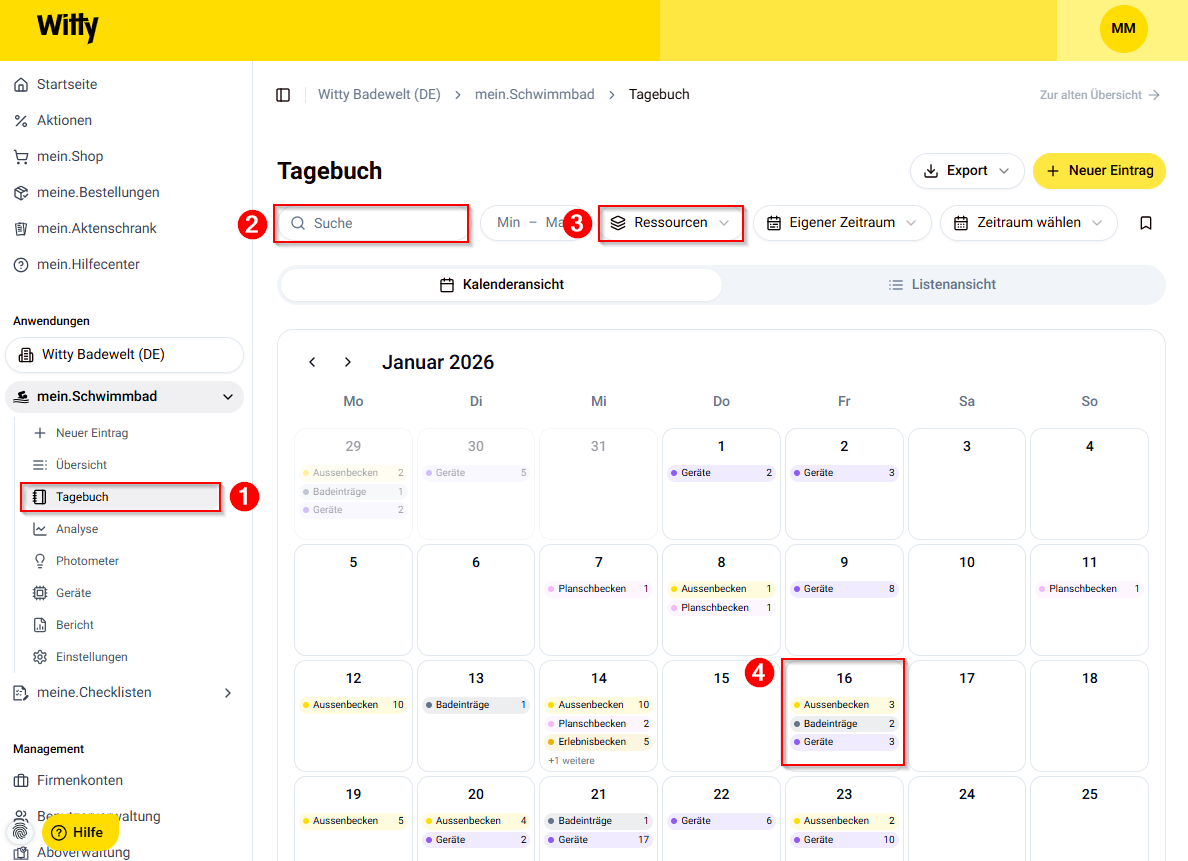Open Geräte 8 entry on day 9
The height and width of the screenshot is (861, 1188).
tap(843, 589)
